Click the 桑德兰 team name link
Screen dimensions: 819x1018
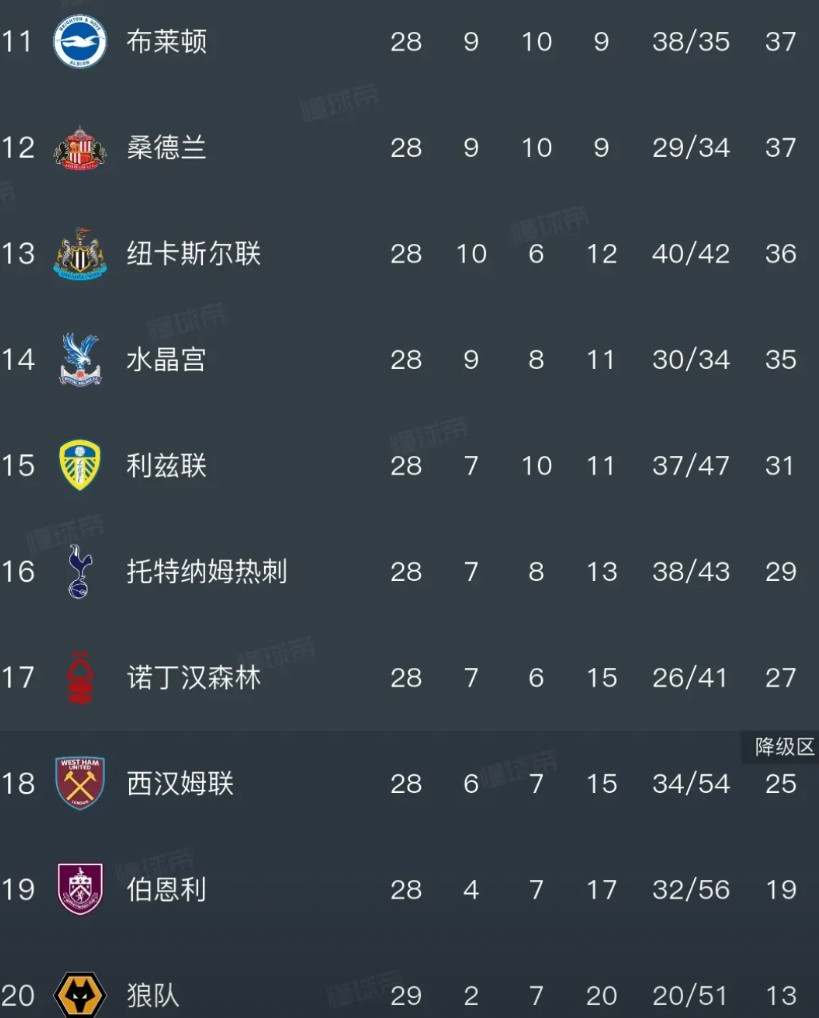coord(167,148)
